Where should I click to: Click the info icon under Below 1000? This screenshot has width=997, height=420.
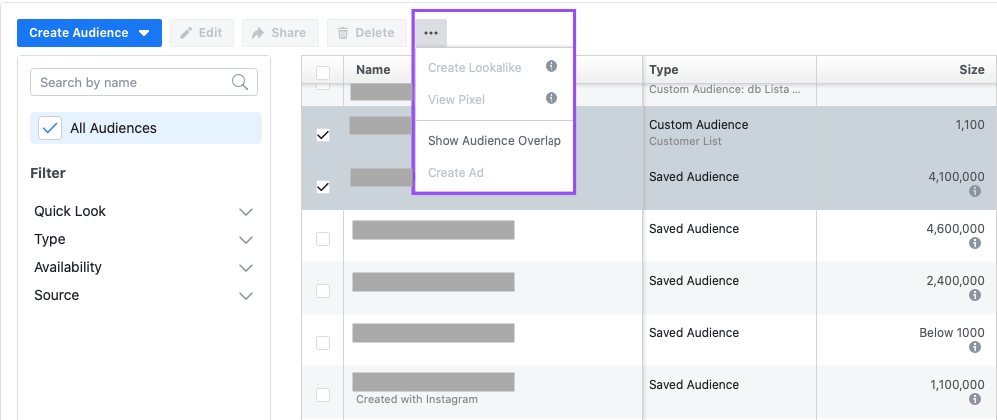[975, 348]
